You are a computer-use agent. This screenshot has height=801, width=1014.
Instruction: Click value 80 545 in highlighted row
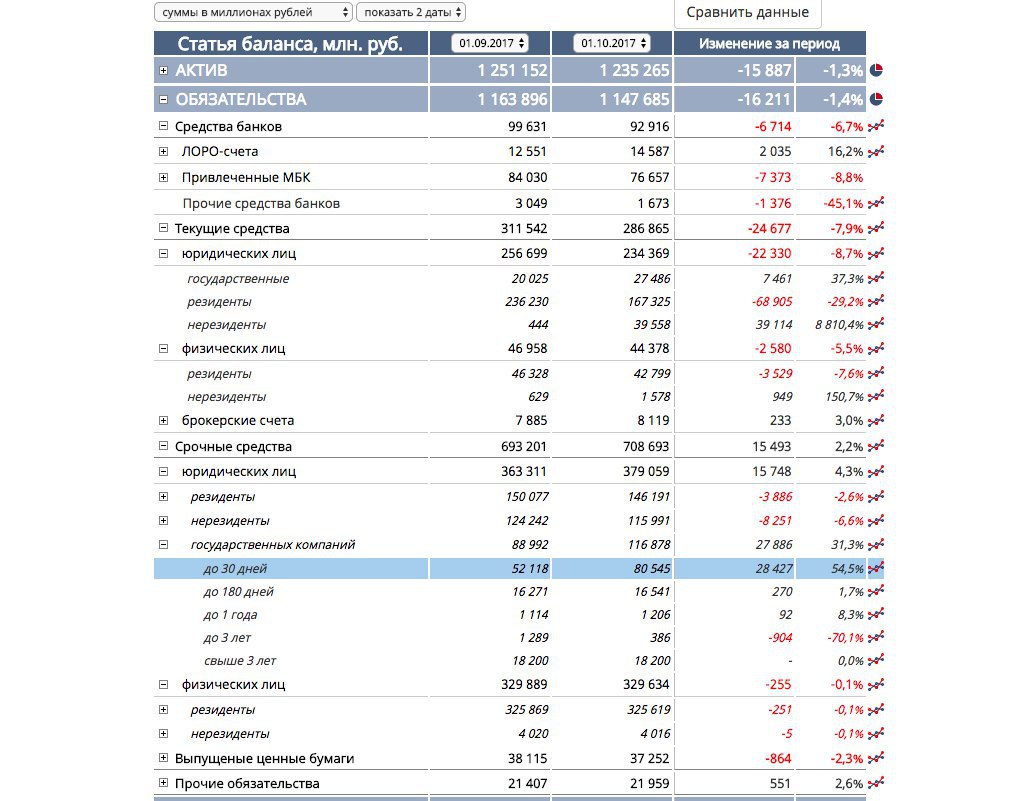[652, 569]
